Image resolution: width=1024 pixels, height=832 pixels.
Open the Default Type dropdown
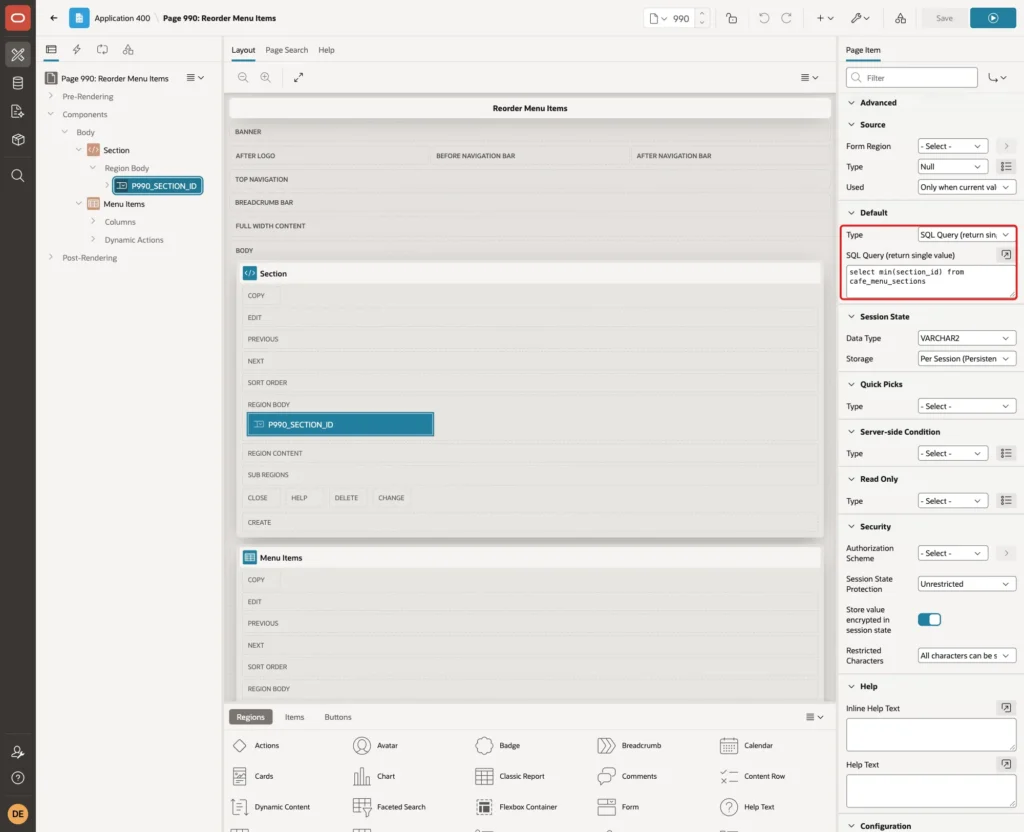(x=966, y=235)
